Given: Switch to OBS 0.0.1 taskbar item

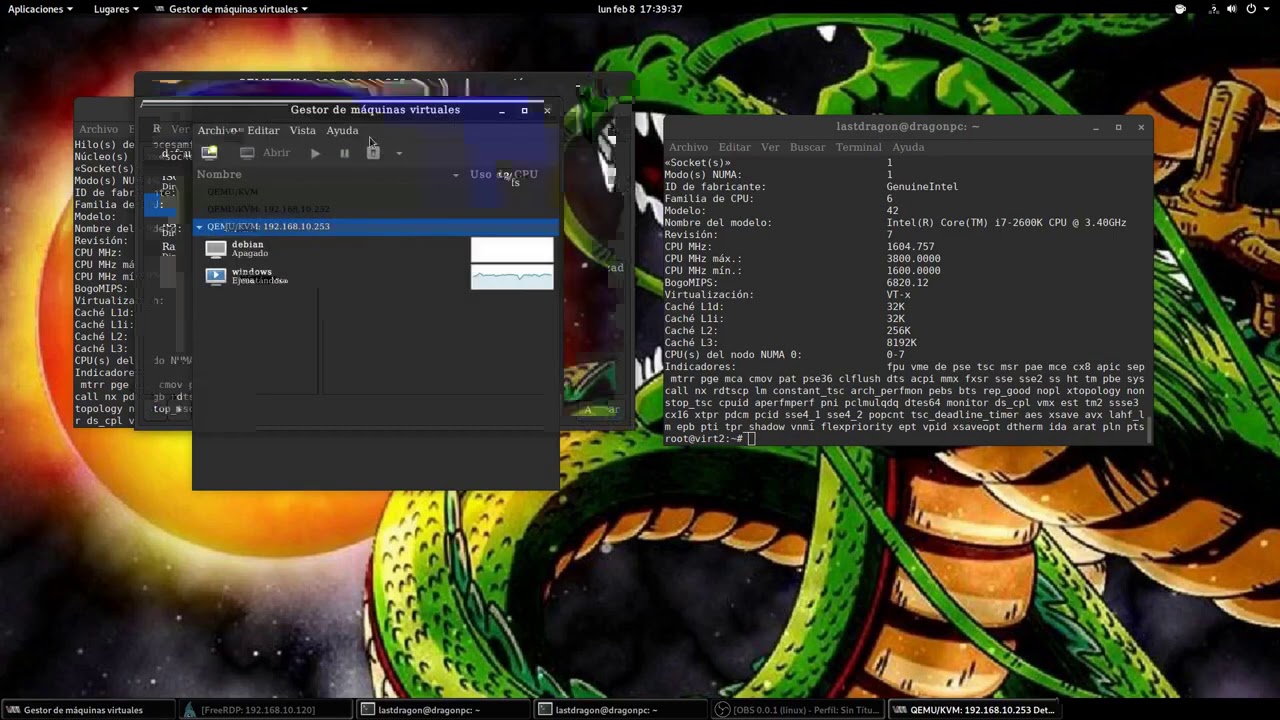Looking at the screenshot, I should (x=797, y=710).
